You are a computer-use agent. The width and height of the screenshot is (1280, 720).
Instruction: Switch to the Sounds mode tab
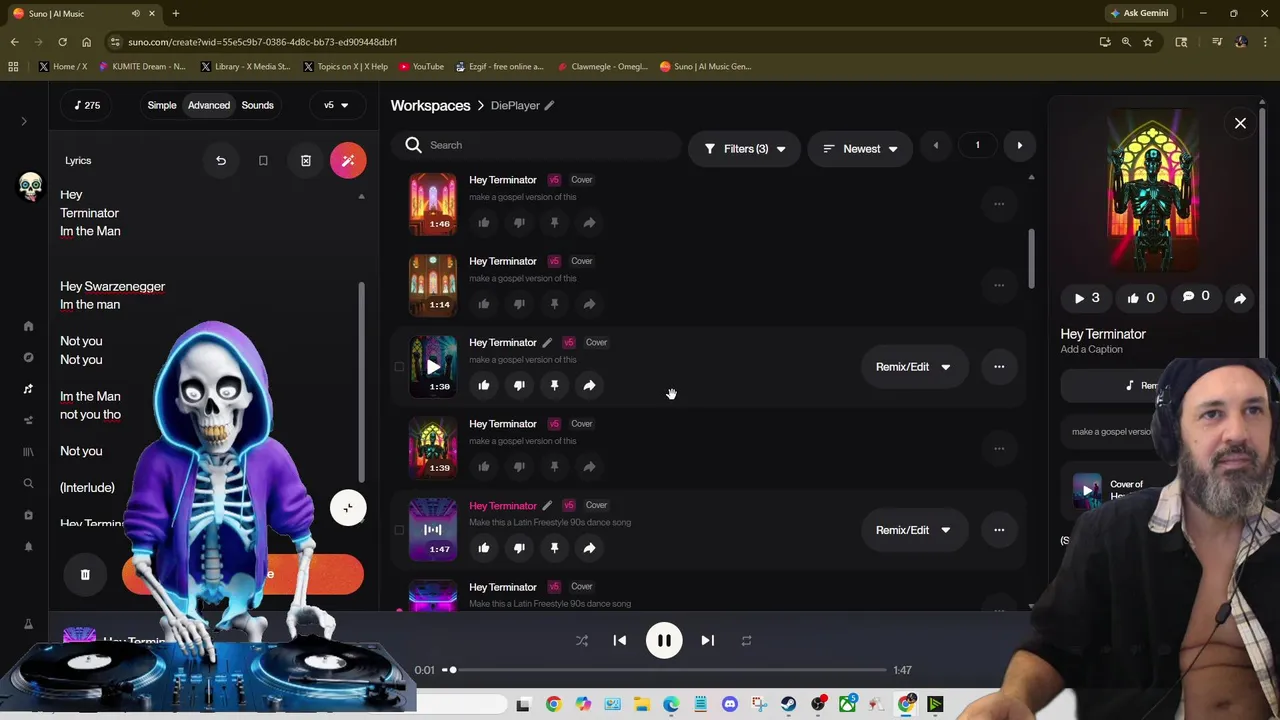point(257,105)
